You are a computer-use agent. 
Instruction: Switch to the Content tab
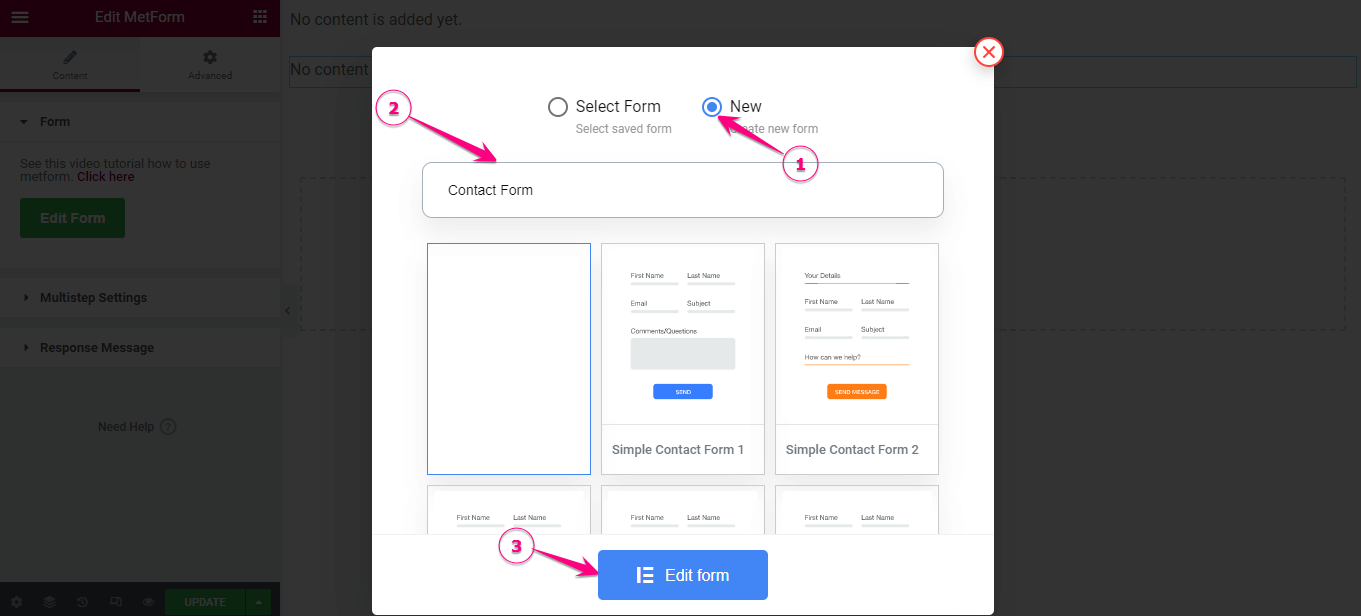pyautogui.click(x=70, y=66)
